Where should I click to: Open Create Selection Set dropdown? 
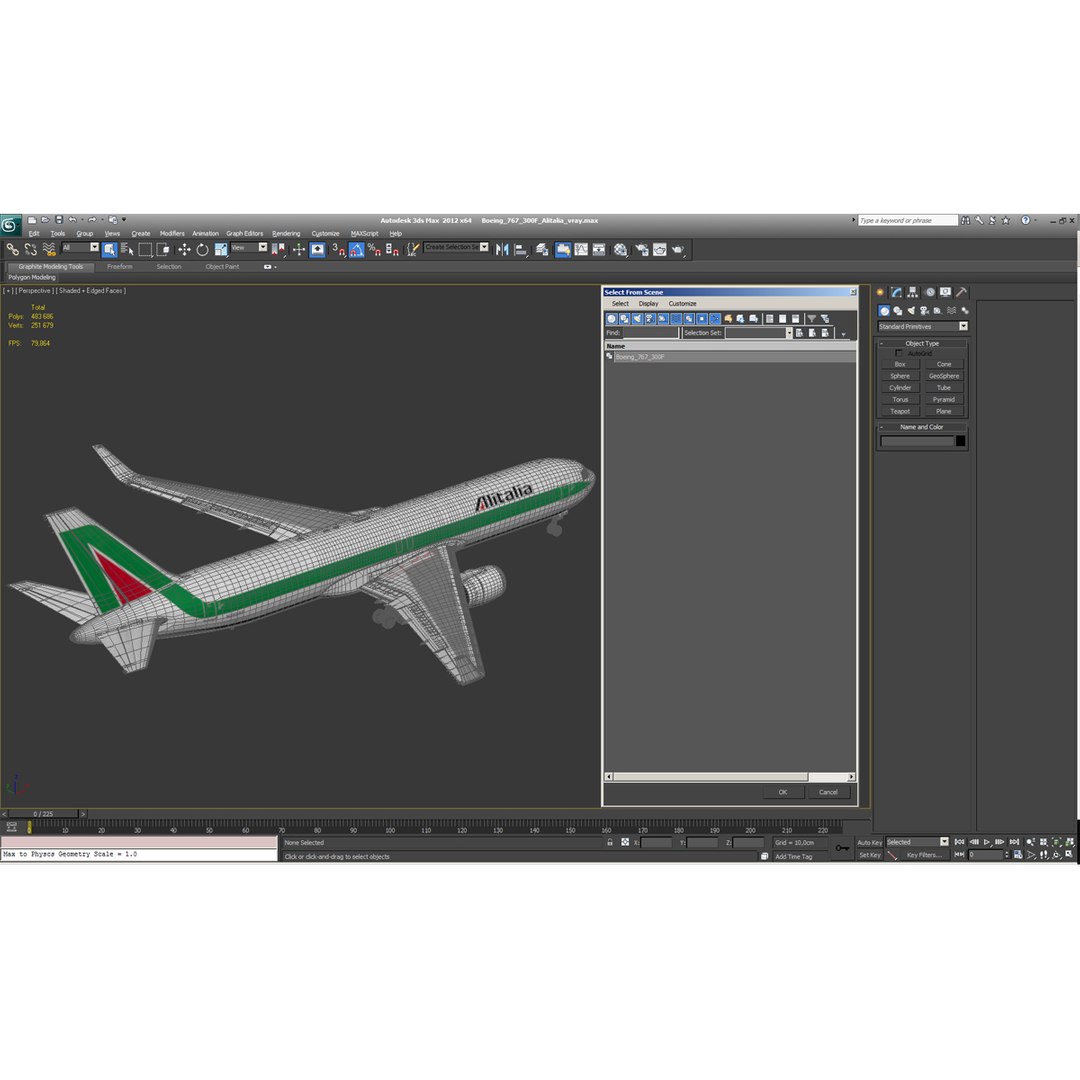pyautogui.click(x=456, y=247)
